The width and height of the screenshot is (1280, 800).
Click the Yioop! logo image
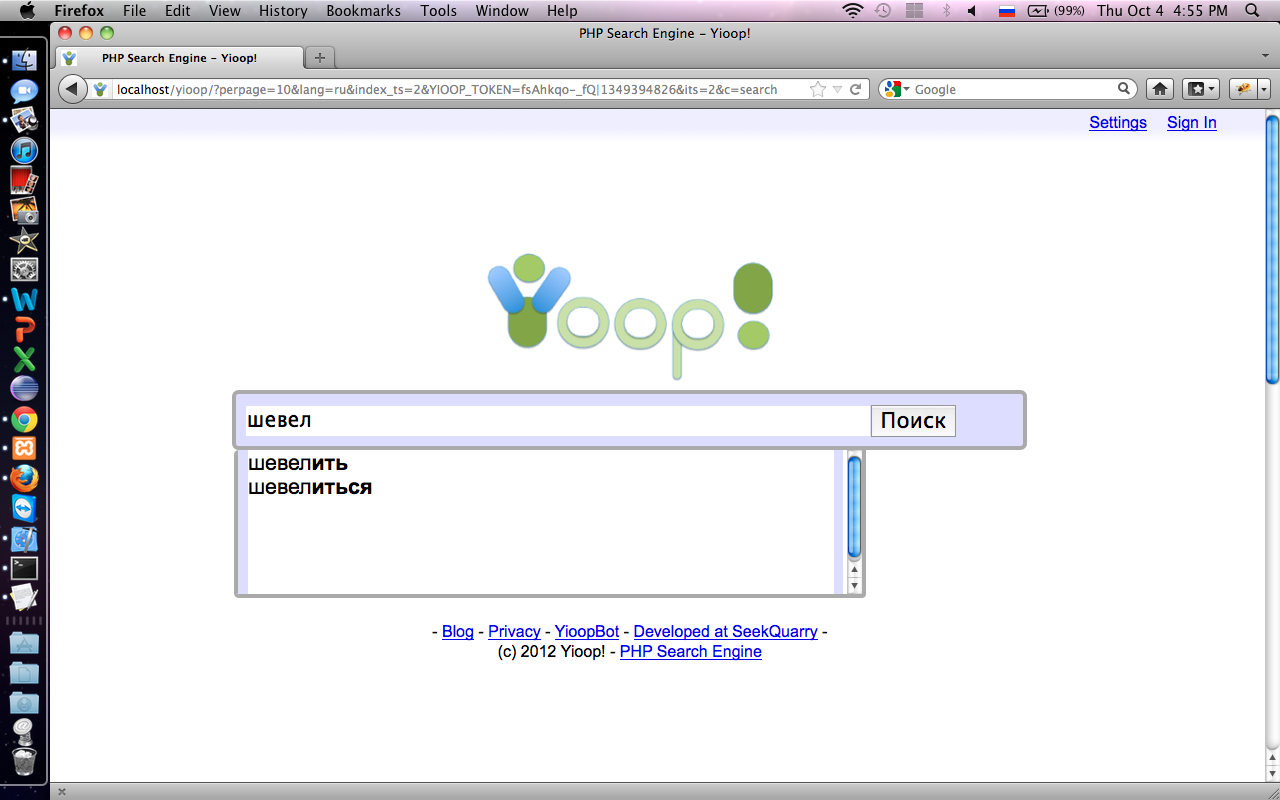coord(631,319)
